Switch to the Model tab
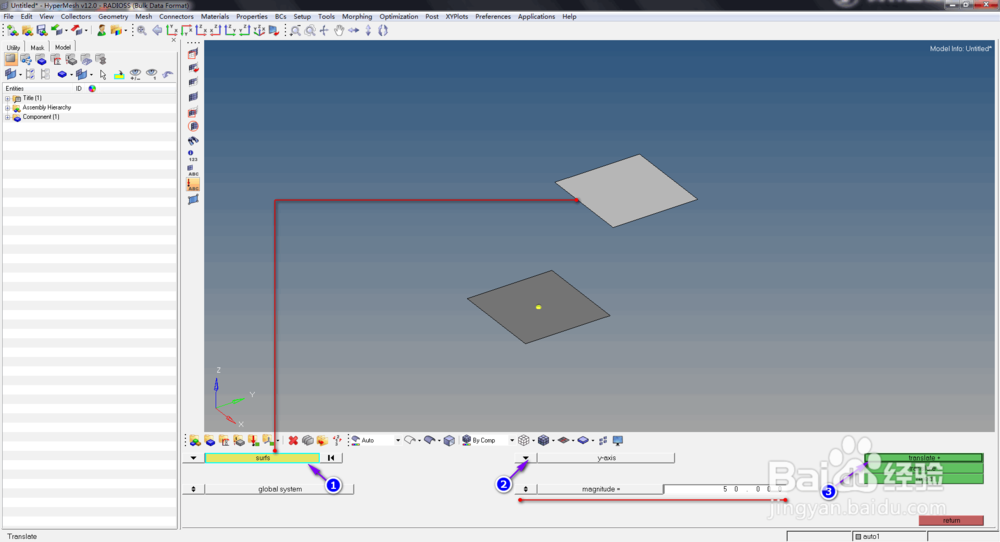 (62, 47)
